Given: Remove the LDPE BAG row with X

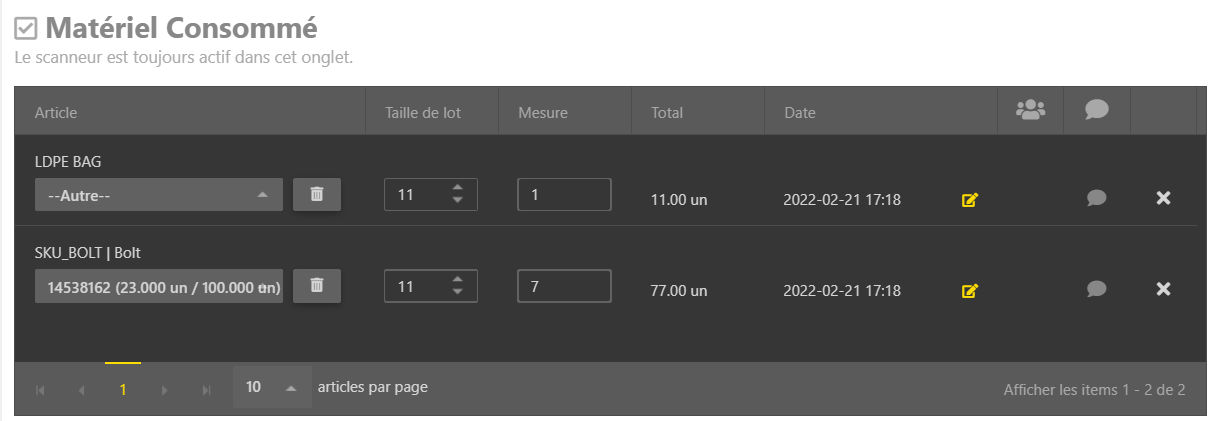Looking at the screenshot, I should [1163, 198].
